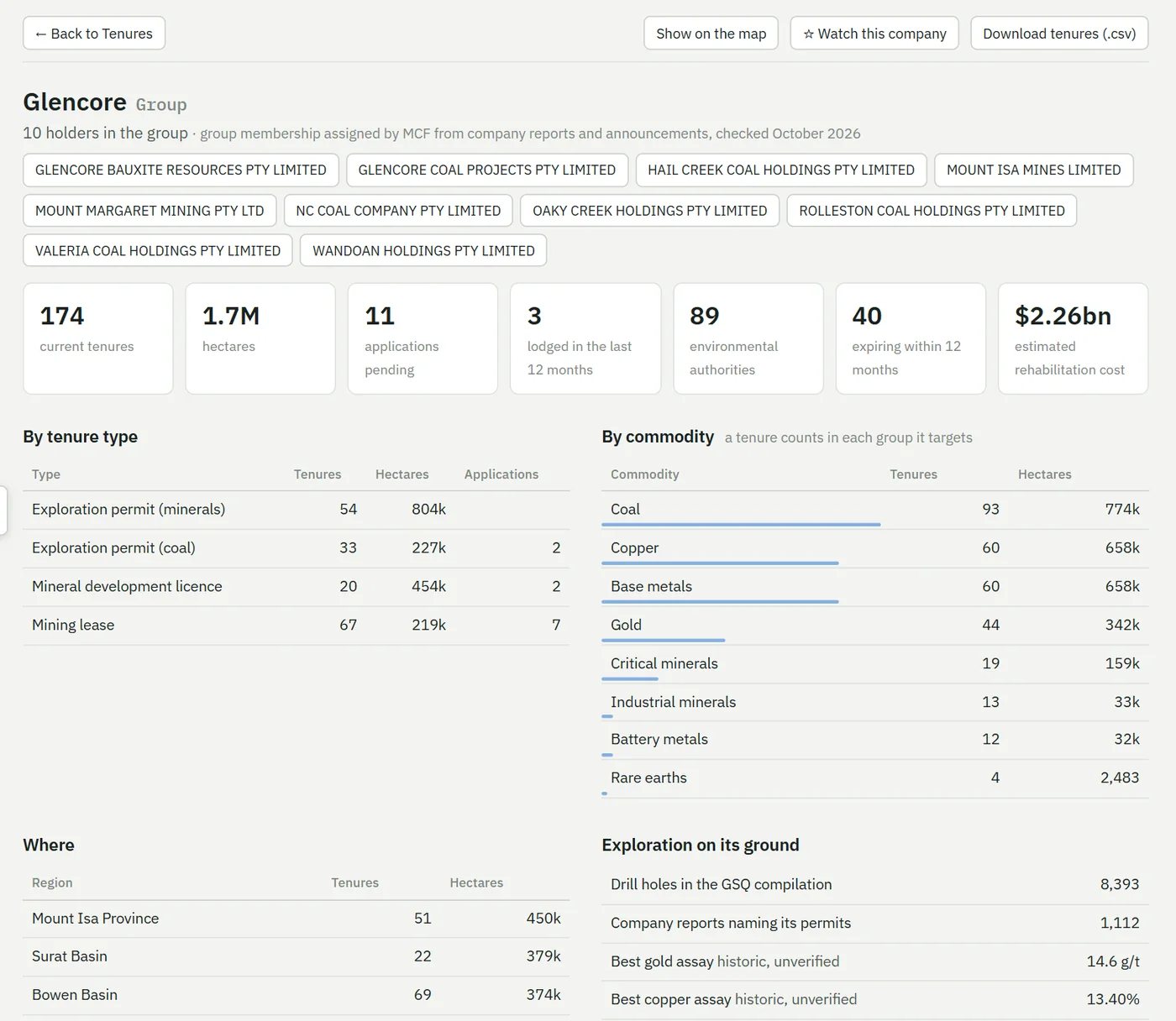
Task: Open the 40 expiring within 12 months card
Action: pyautogui.click(x=911, y=338)
